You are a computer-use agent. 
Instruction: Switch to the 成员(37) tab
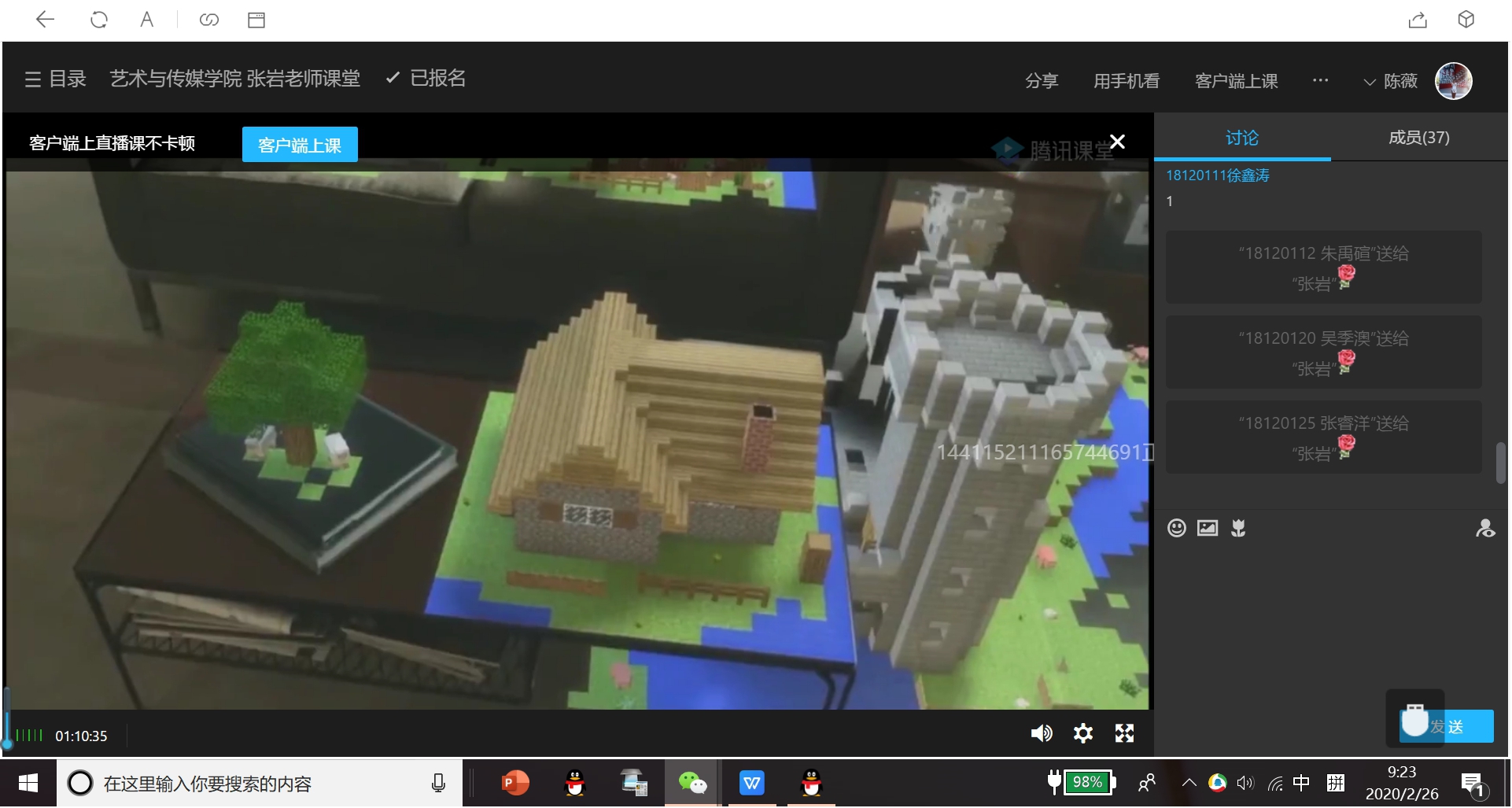1418,138
